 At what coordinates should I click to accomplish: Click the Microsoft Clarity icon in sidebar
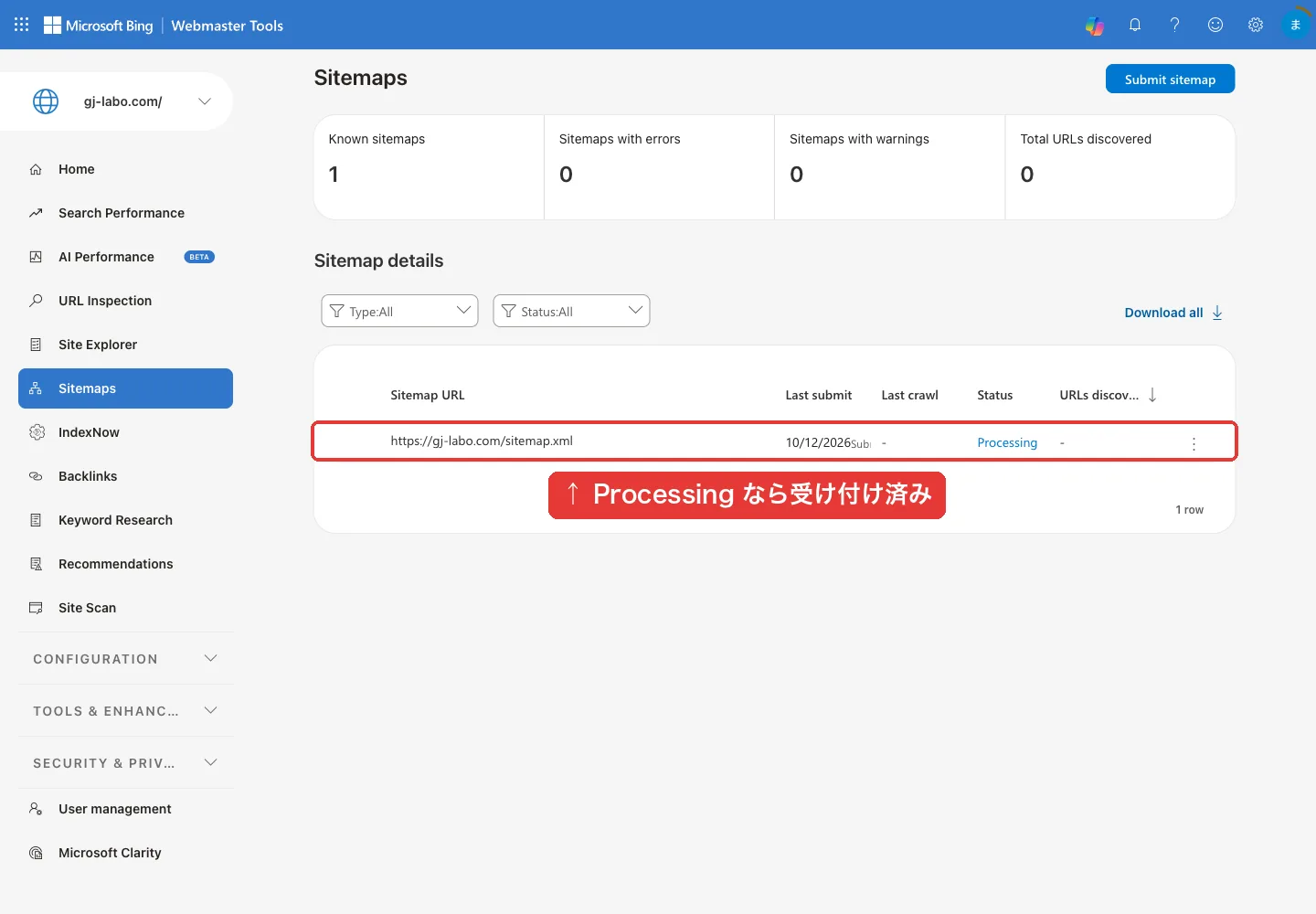(x=36, y=853)
